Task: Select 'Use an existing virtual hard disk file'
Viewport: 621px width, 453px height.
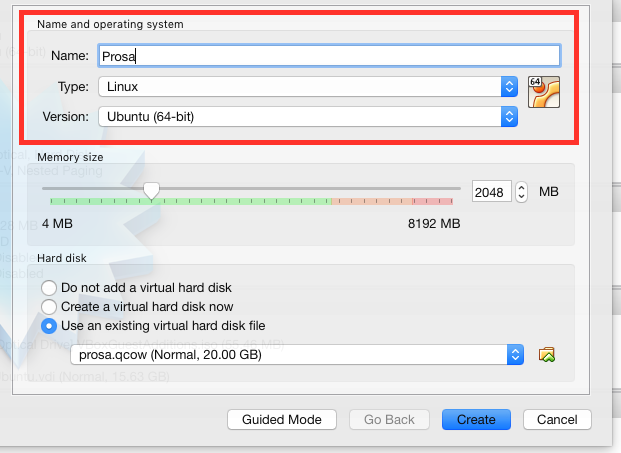Action: (49, 326)
